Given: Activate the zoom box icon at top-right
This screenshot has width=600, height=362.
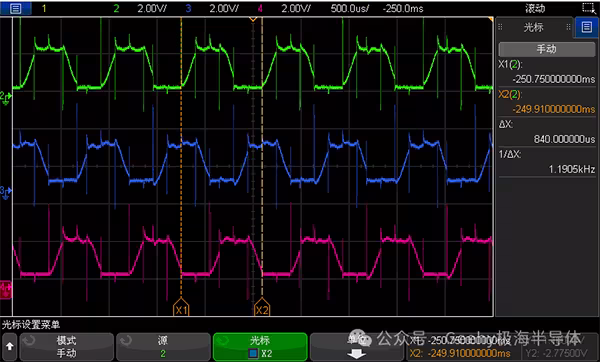Looking at the screenshot, I should (588, 8).
